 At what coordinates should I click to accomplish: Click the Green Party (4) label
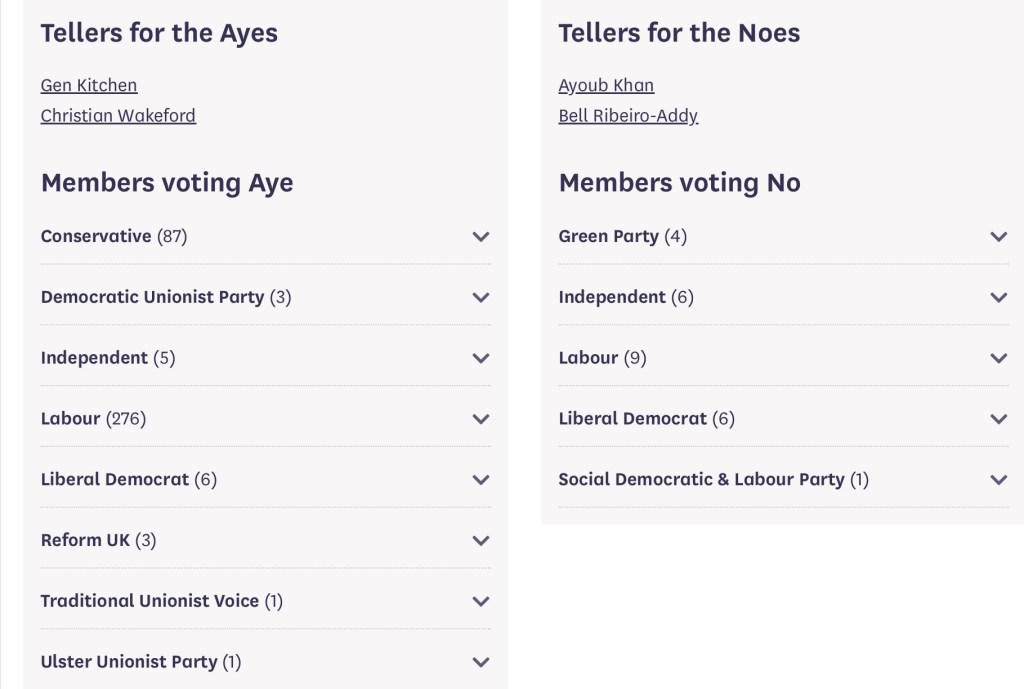click(x=622, y=236)
